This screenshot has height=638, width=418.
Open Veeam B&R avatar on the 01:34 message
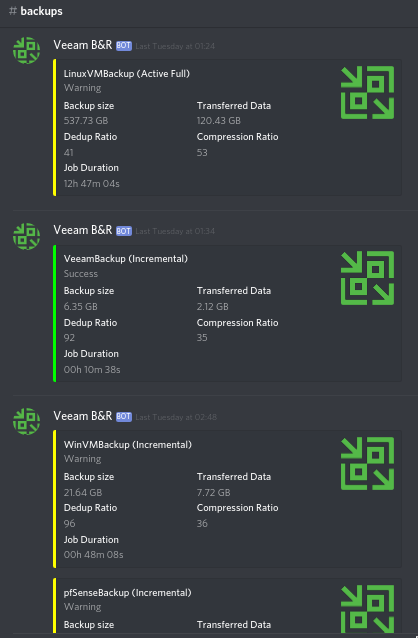(26, 236)
